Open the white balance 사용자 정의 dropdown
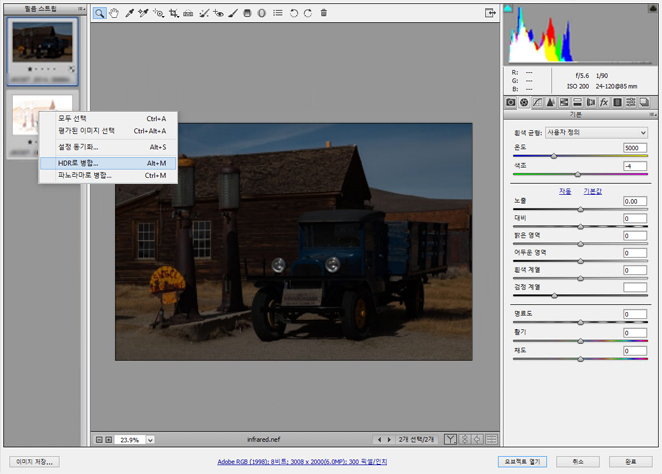Screen dimensions: 662x474 pos(596,132)
